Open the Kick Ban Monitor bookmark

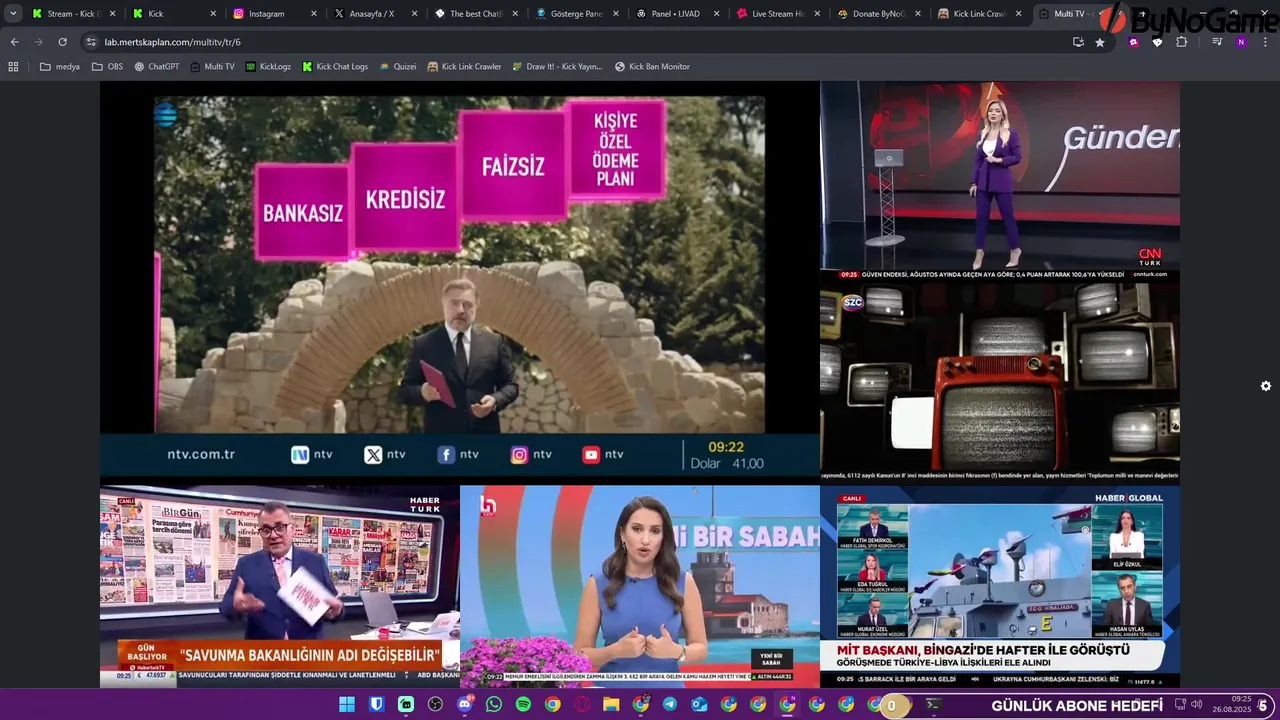point(652,67)
